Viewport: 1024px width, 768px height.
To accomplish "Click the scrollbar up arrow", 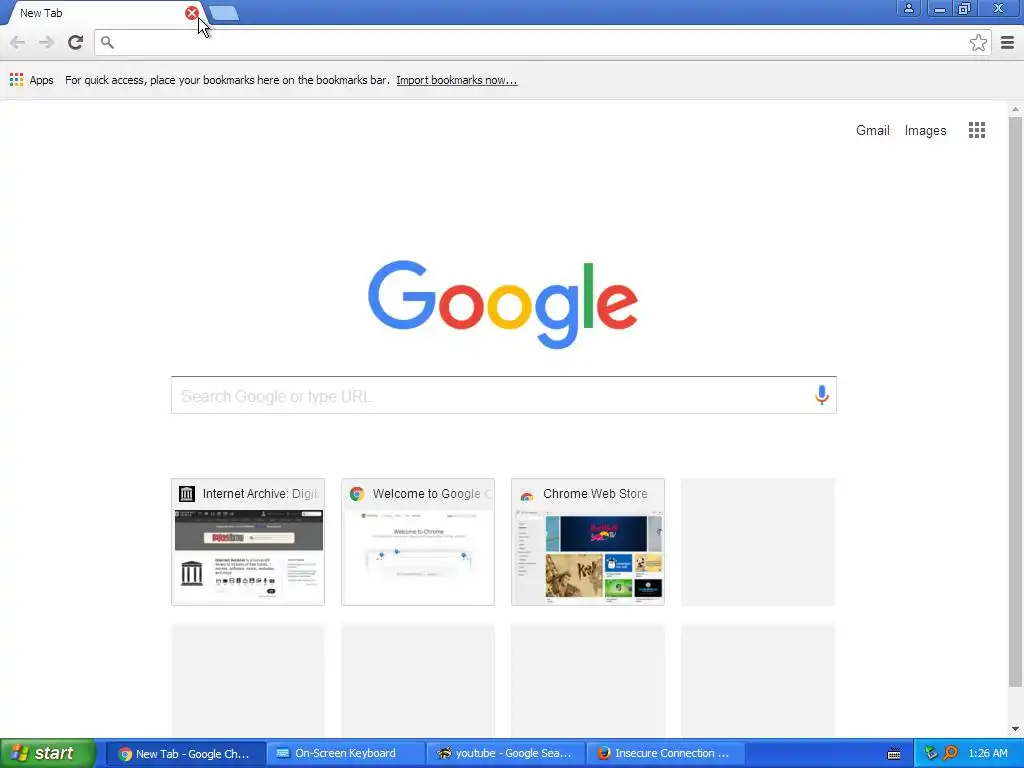I will [1015, 109].
